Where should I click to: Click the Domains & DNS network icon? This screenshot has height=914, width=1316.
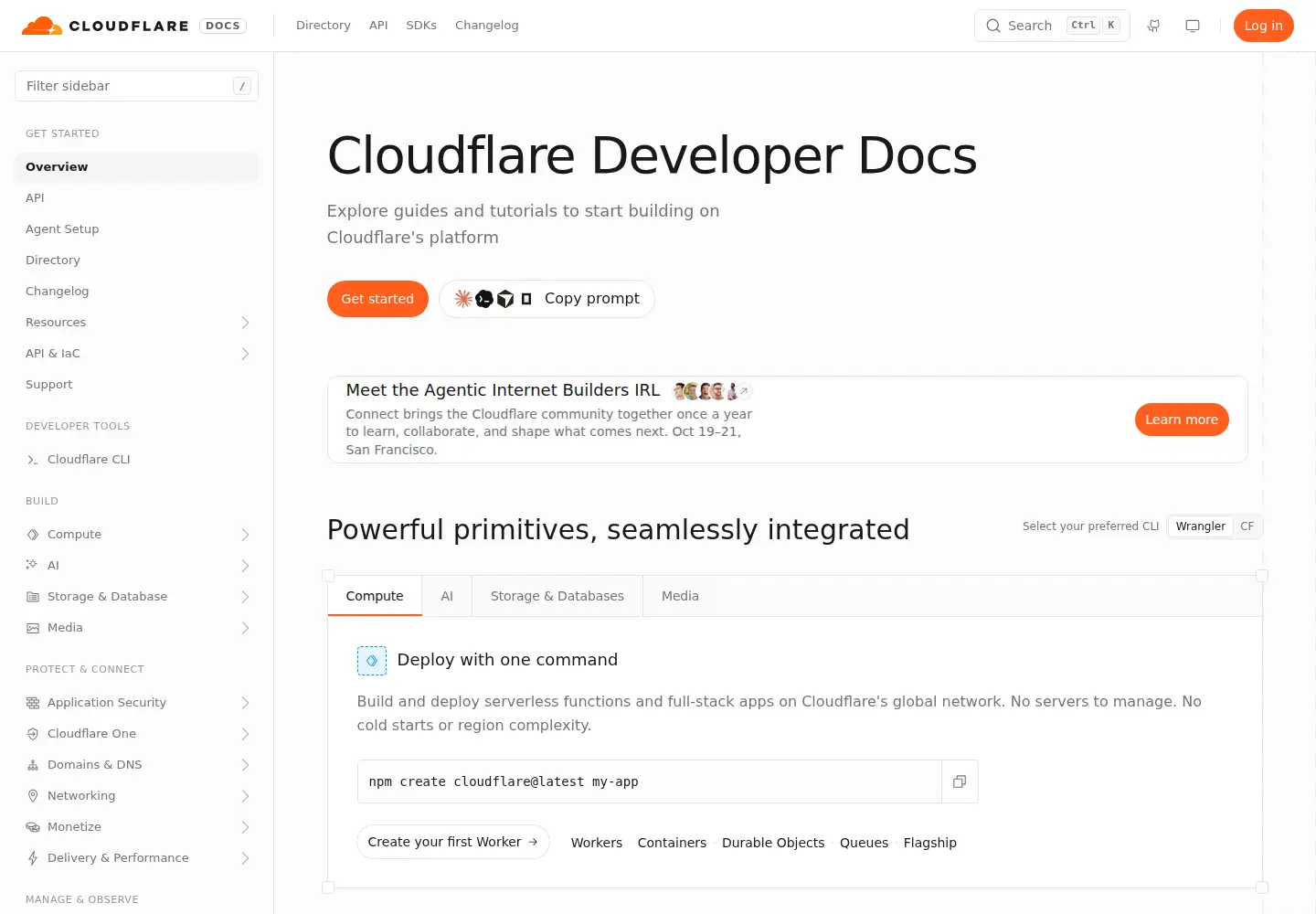[33, 765]
